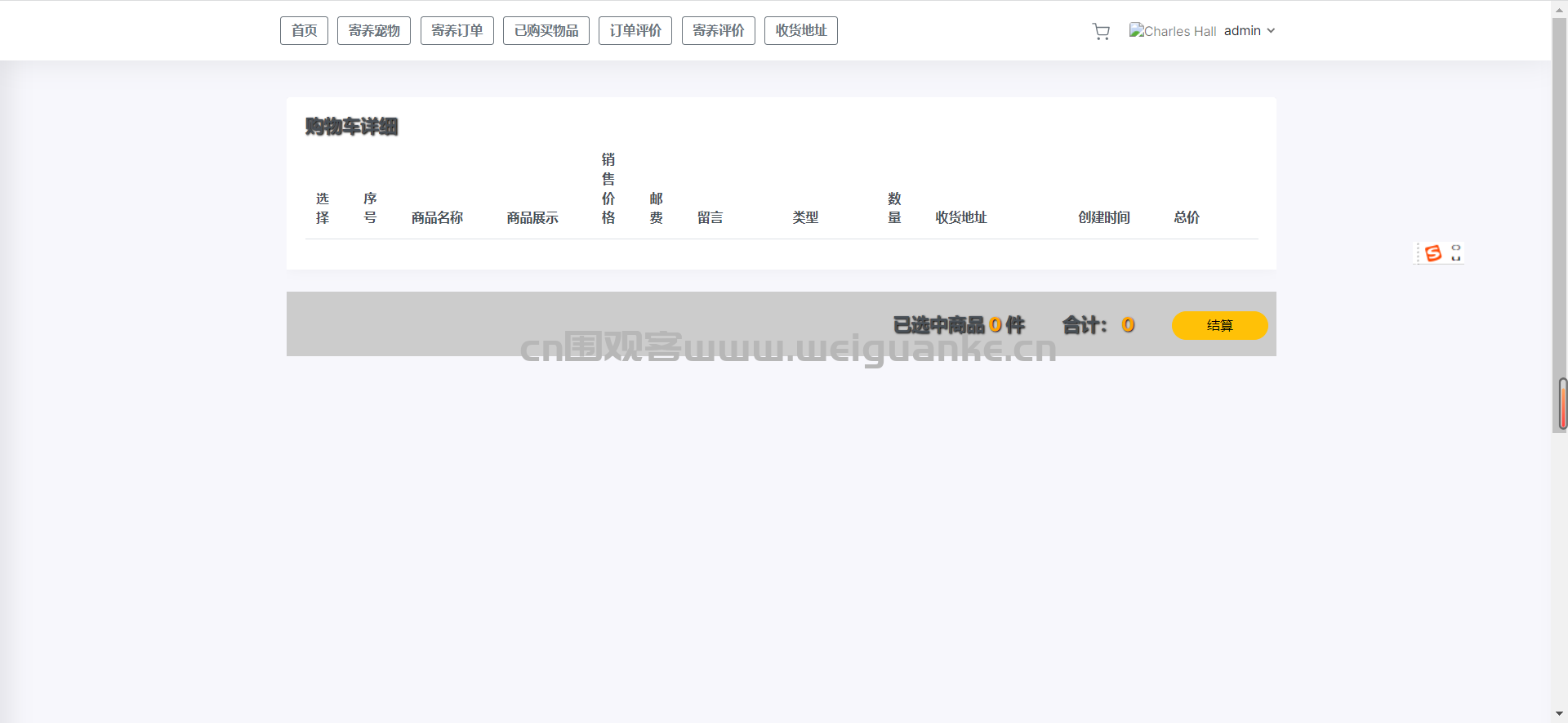
Task: Click the scrollbar down arrow
Action: click(x=1560, y=714)
